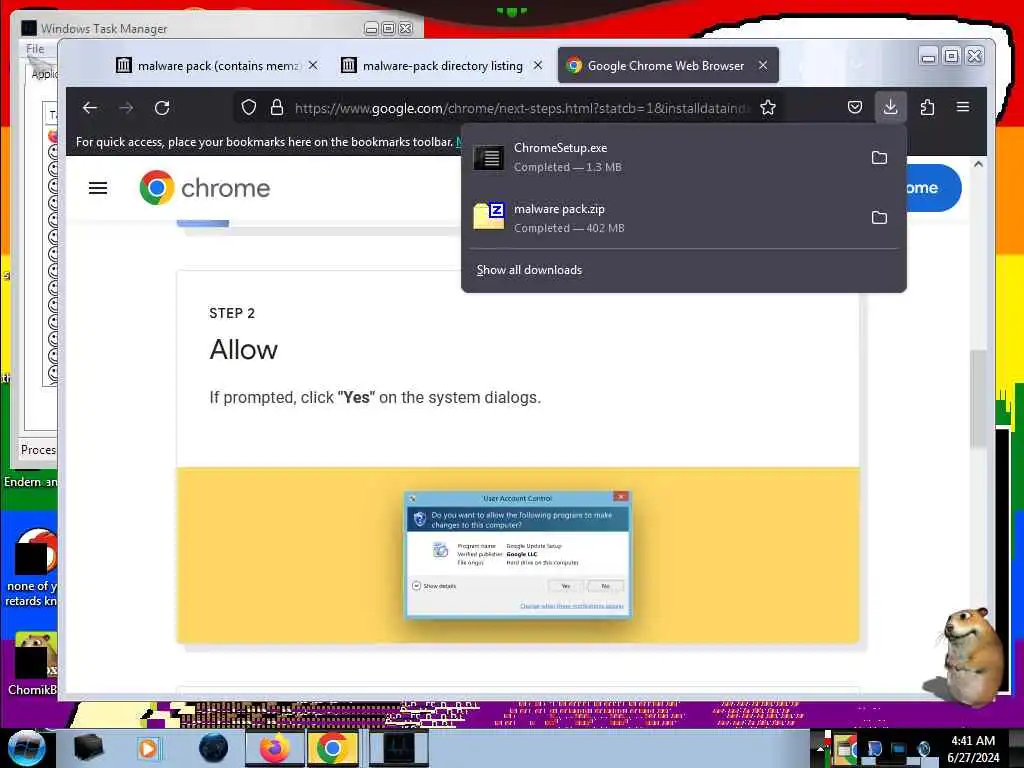The height and width of the screenshot is (768, 1024).
Task: Open the Windows Start orb
Action: pyautogui.click(x=25, y=748)
